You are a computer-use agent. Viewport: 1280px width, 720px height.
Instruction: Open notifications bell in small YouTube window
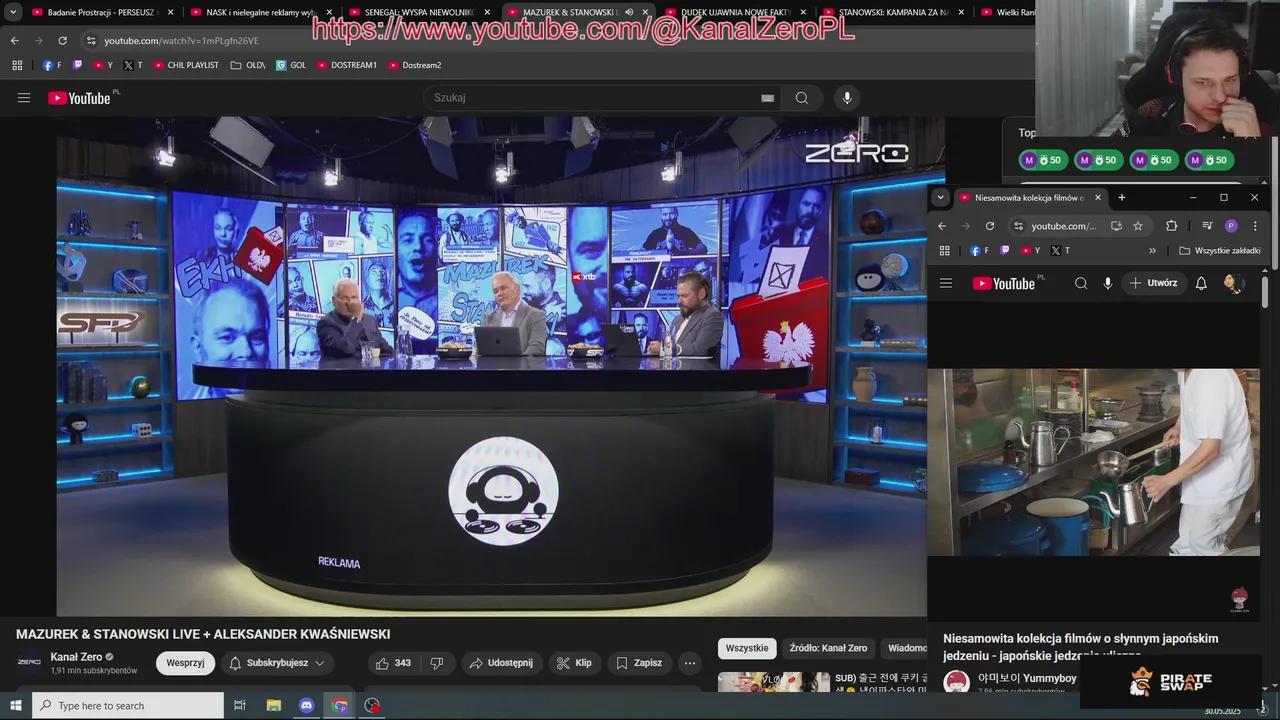[x=1201, y=283]
